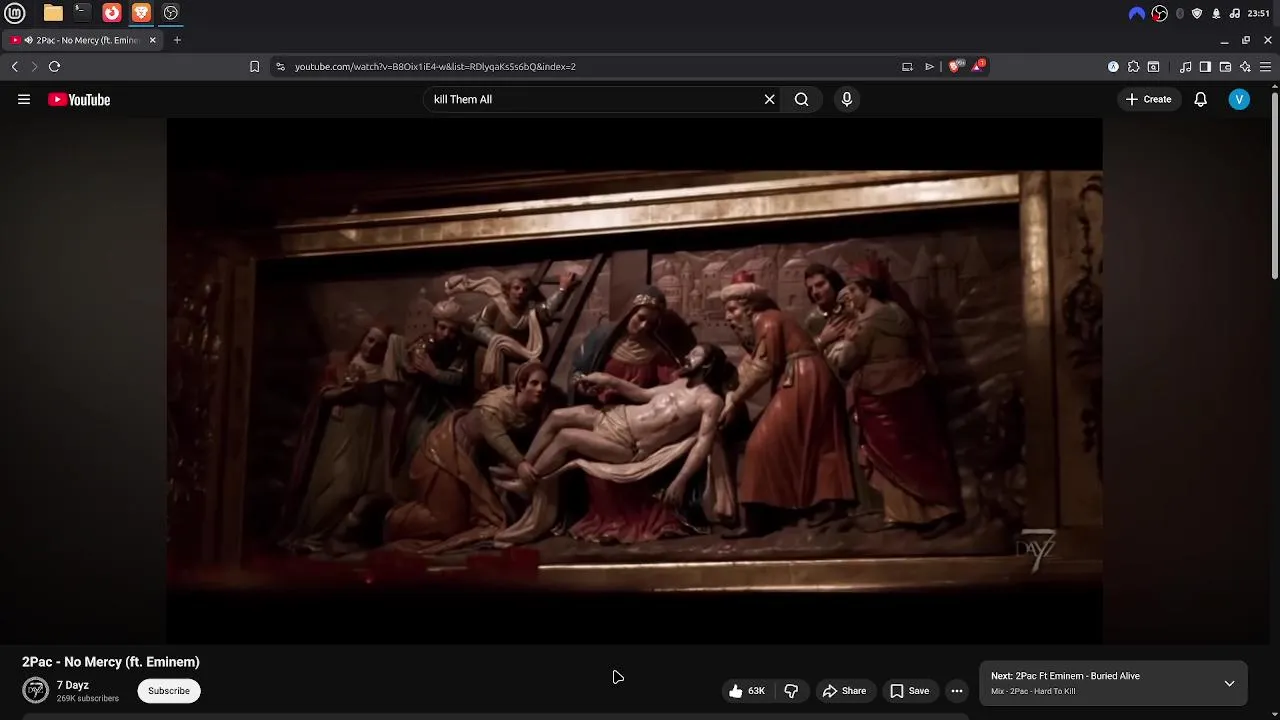View site settings in address bar

281,66
